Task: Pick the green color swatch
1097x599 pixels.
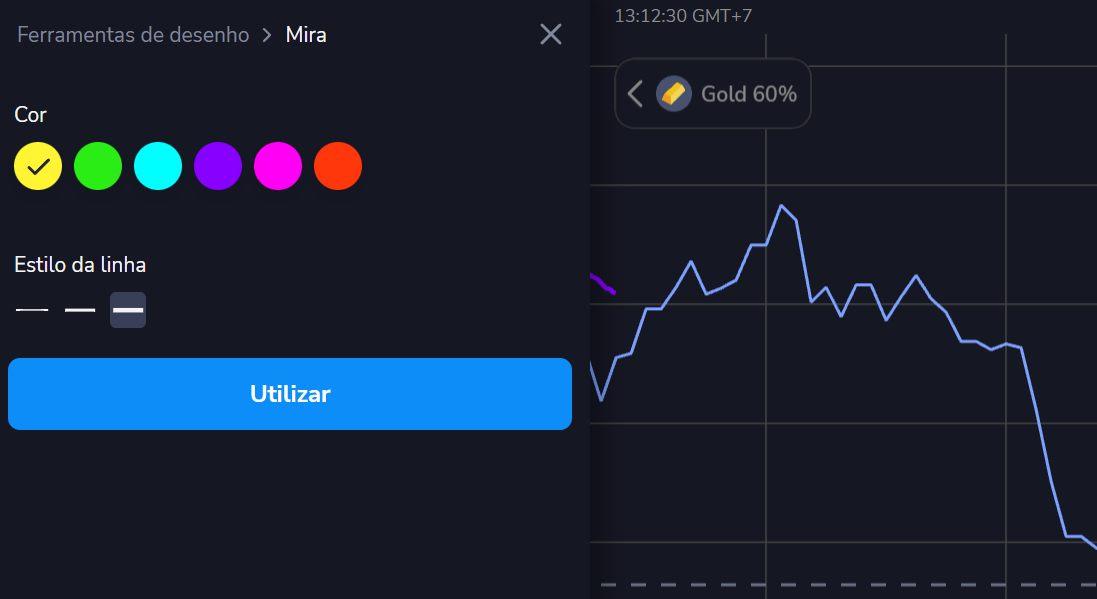Action: coord(98,166)
